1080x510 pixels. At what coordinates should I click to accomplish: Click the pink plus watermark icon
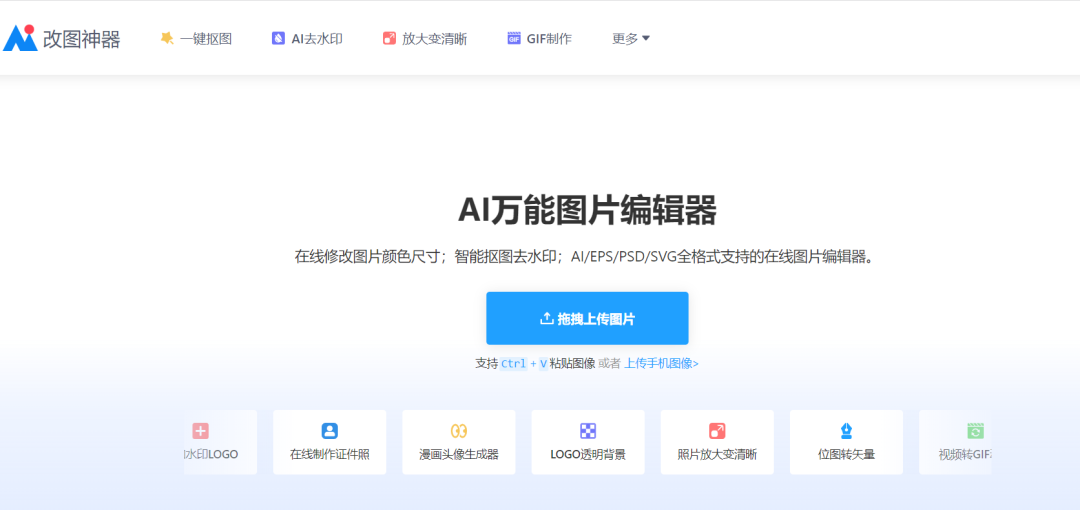tap(200, 431)
